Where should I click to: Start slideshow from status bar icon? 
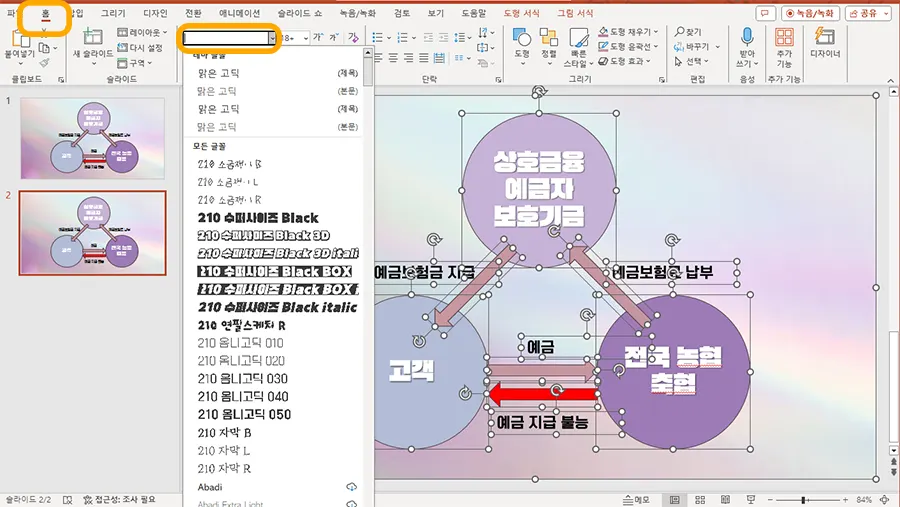751,500
